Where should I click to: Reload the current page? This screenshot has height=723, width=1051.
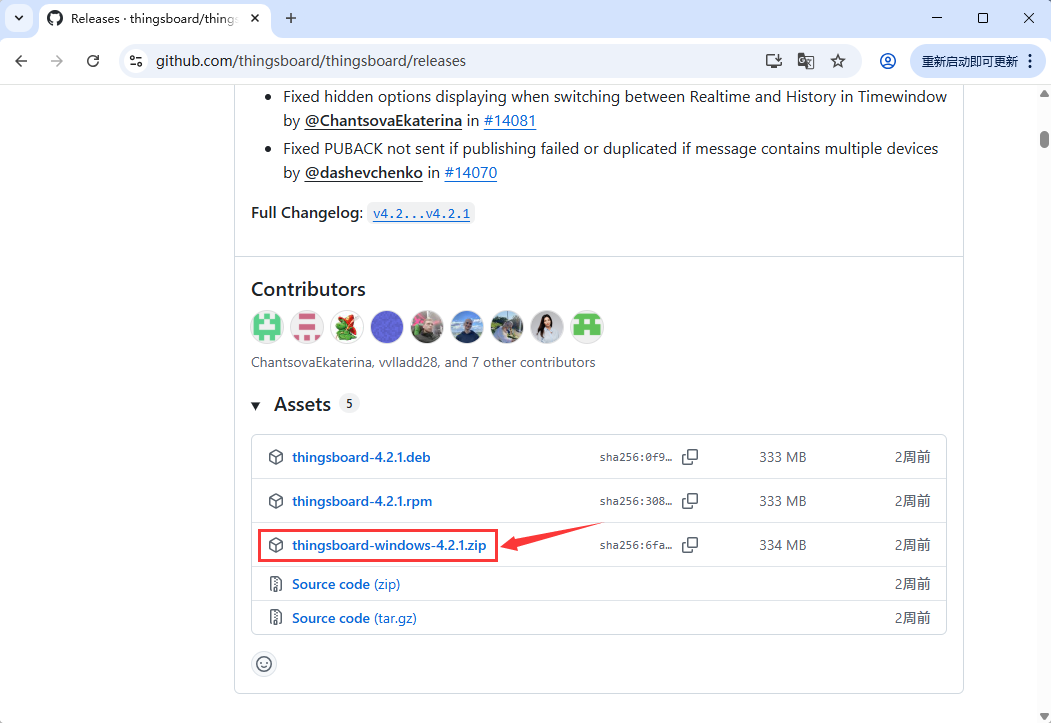[93, 61]
